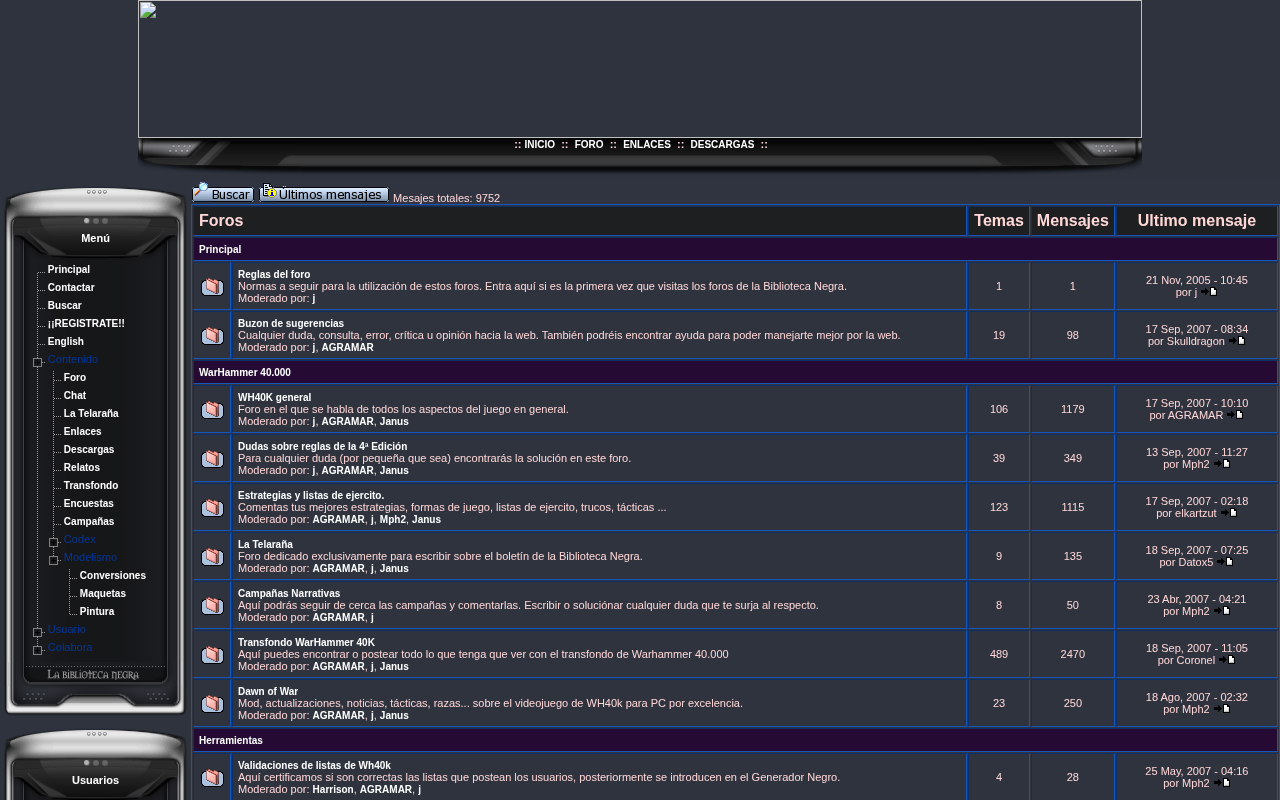Open DESCARGAS in the top navigation
Viewport: 1280px width, 800px height.
(x=722, y=145)
